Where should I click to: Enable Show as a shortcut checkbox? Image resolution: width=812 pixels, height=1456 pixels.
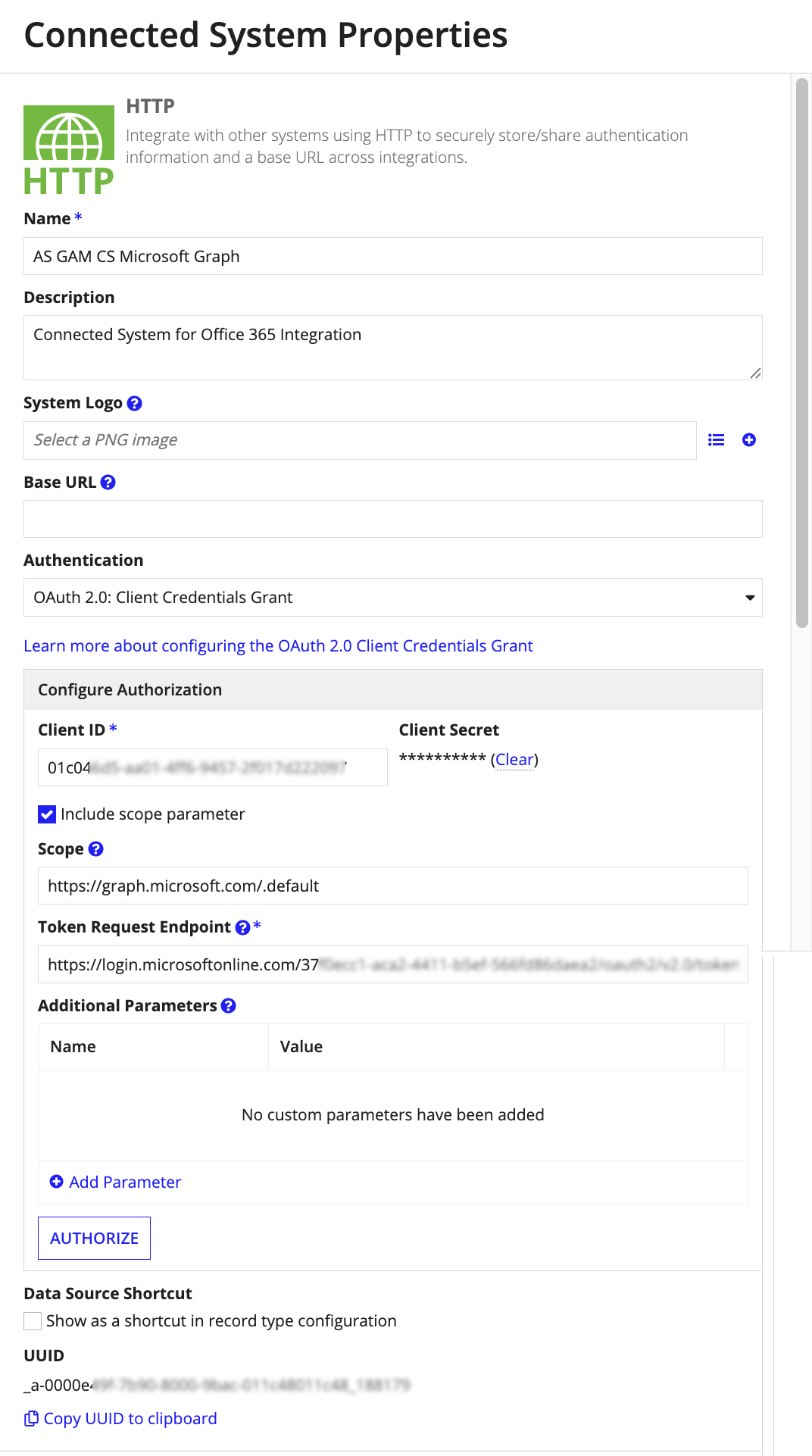[33, 1321]
